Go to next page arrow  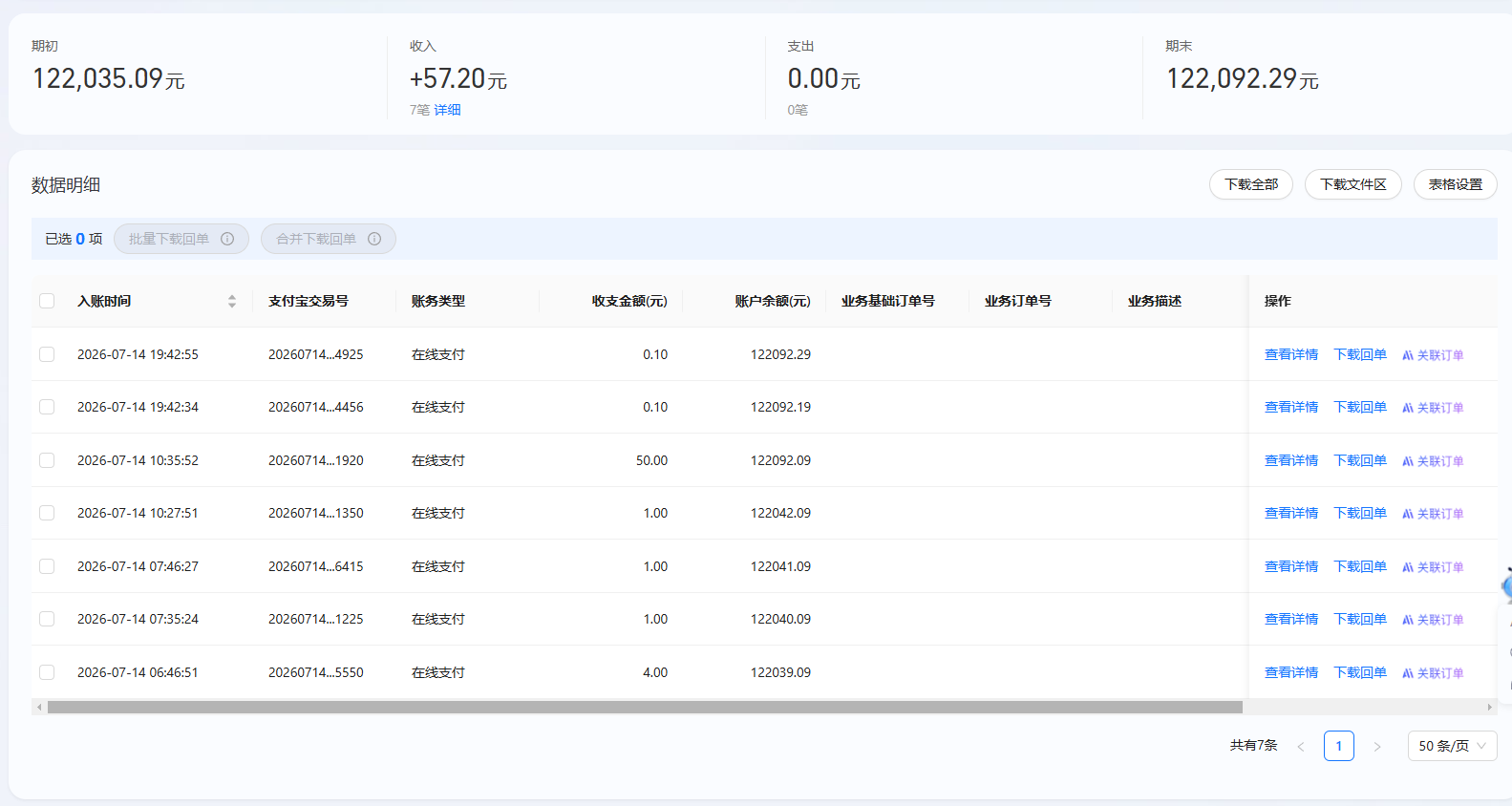point(1377,747)
